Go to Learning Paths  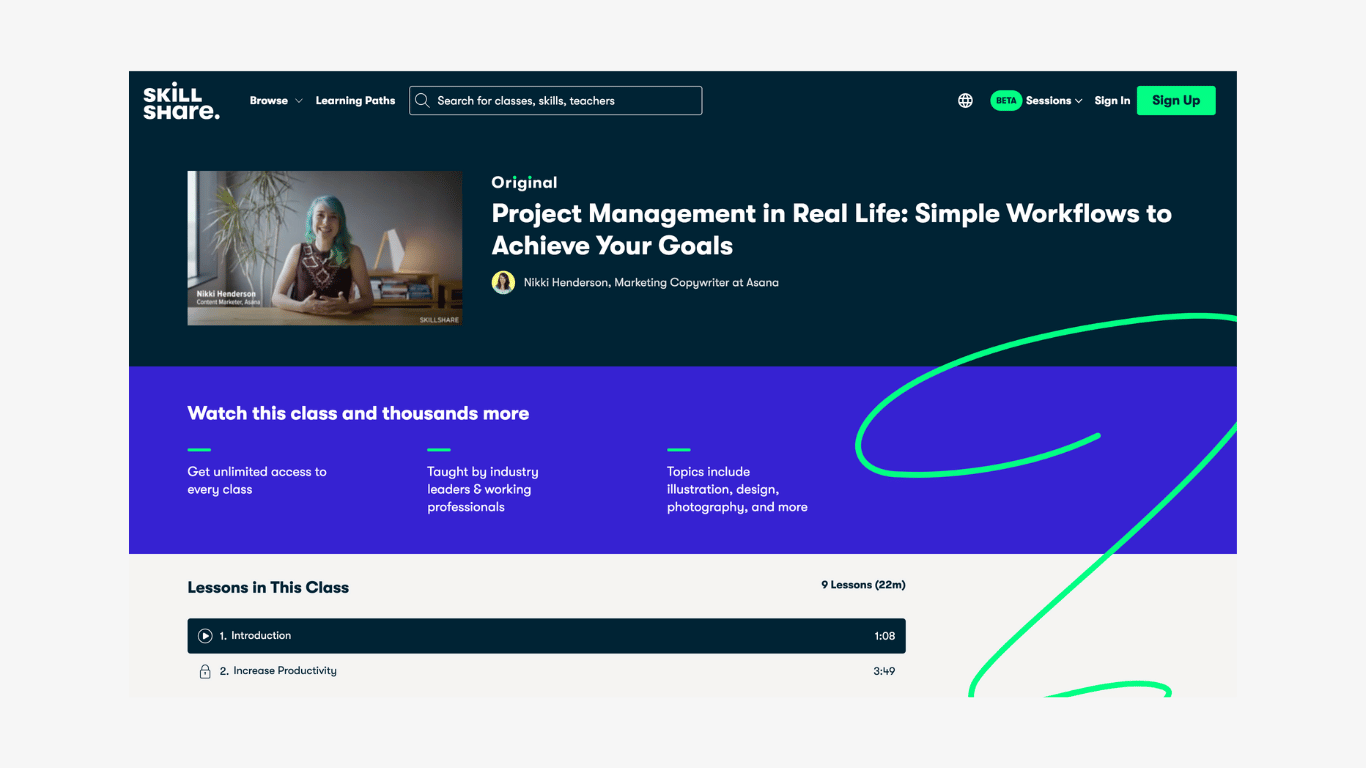click(355, 101)
